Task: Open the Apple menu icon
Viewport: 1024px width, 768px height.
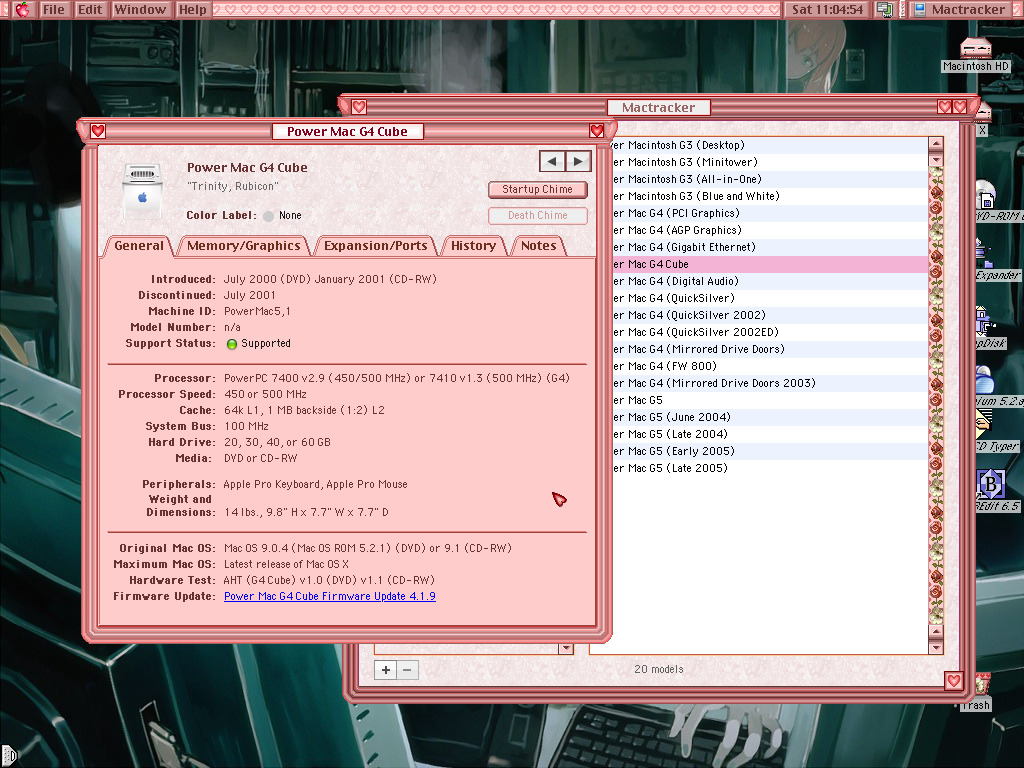Action: (x=21, y=10)
